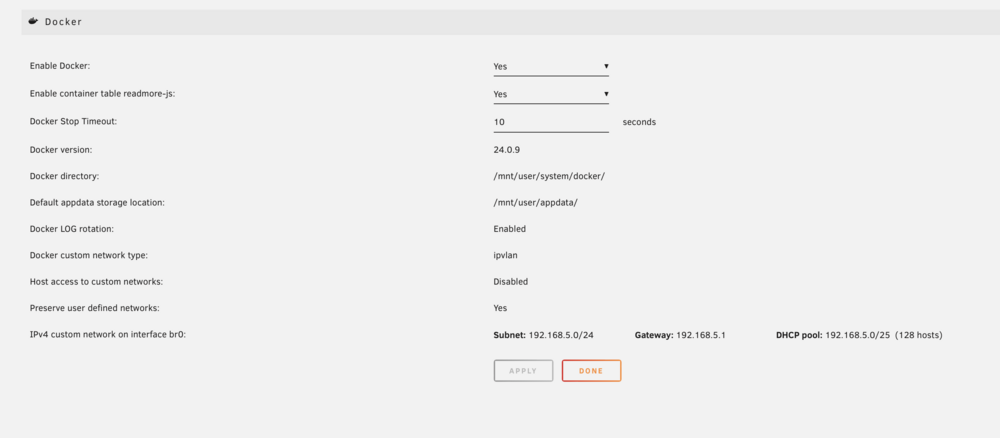The width and height of the screenshot is (1000, 438).
Task: Click the Preserve user defined networks Yes value
Action: click(x=500, y=308)
